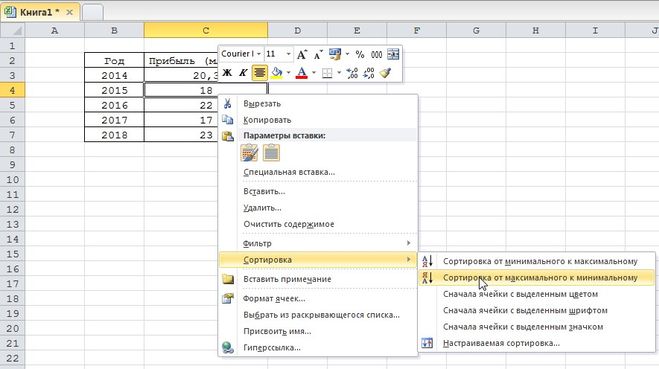
Task: Click cell containing year 2014
Action: tap(114, 75)
